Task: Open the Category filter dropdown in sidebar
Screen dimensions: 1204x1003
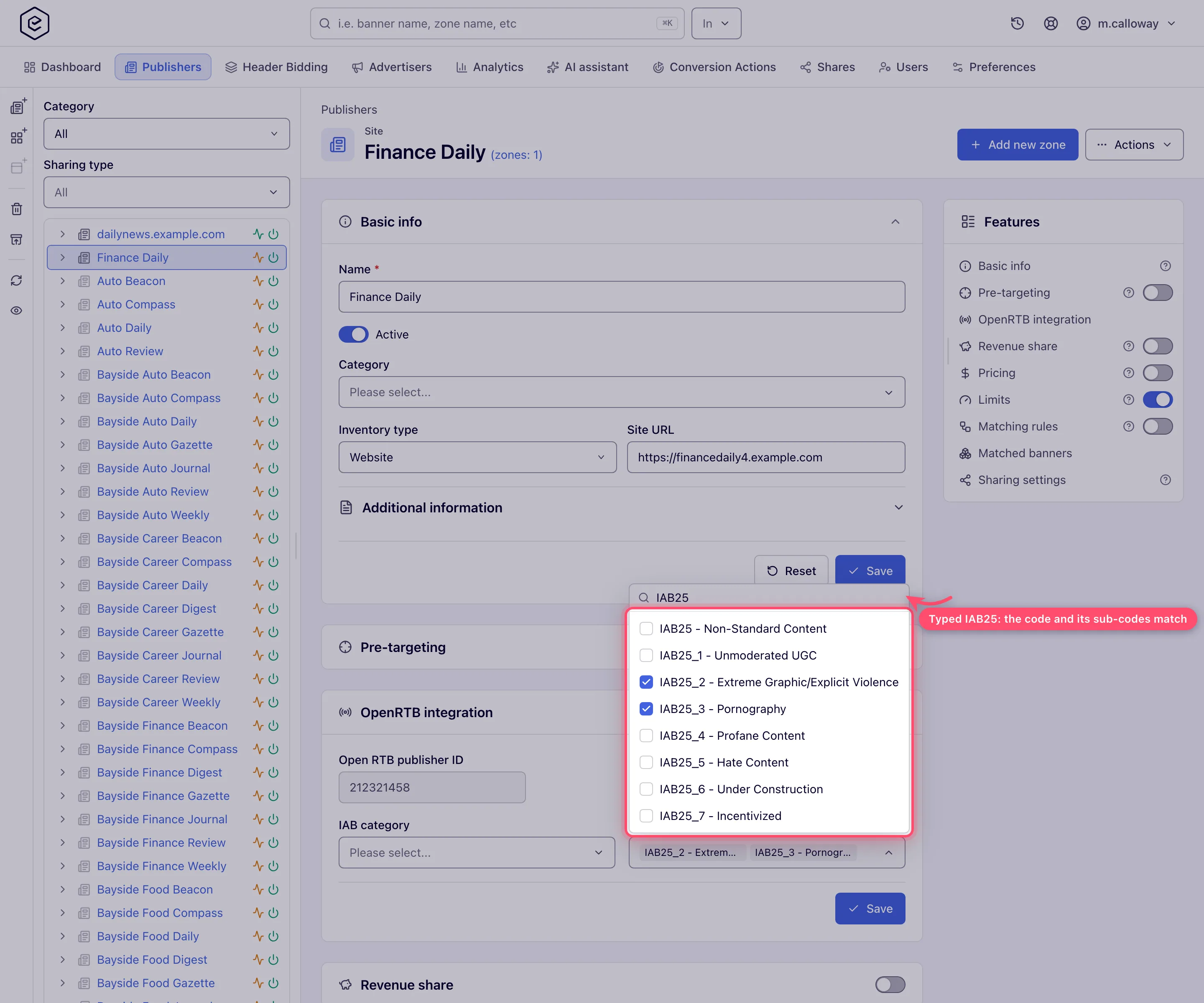Action: 166,134
